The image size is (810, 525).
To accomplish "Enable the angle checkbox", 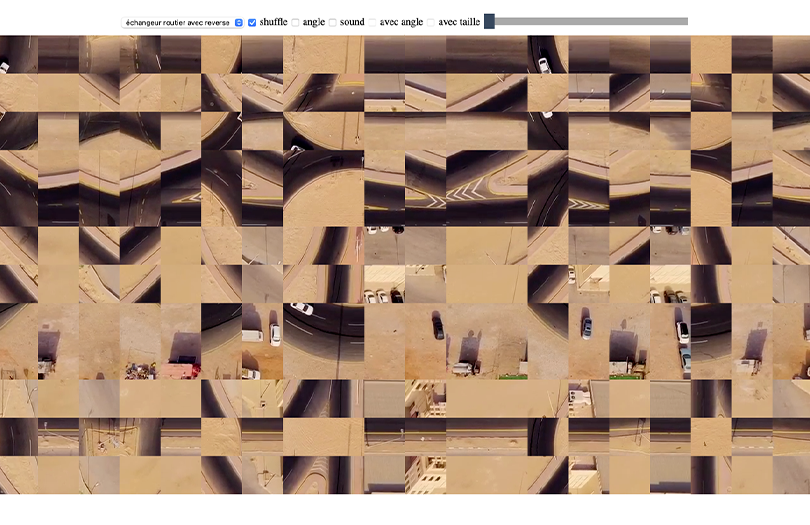I will coord(295,22).
